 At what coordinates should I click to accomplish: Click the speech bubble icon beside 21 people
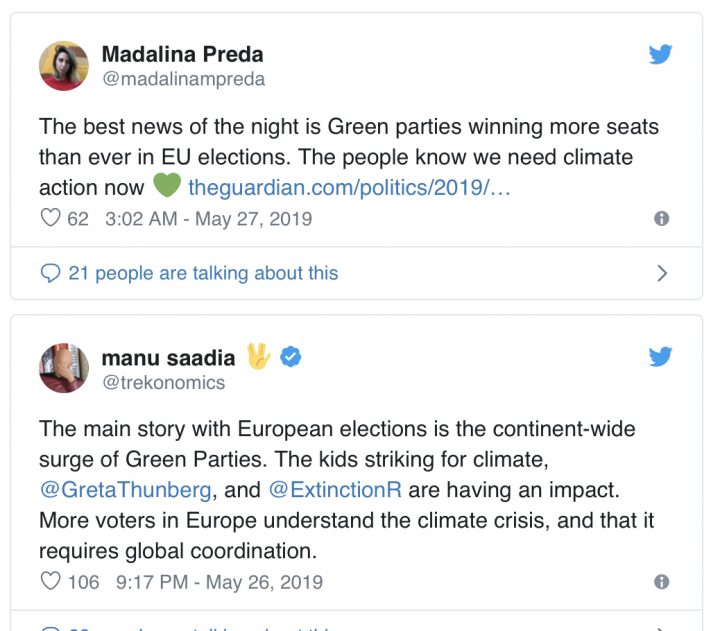pos(50,273)
